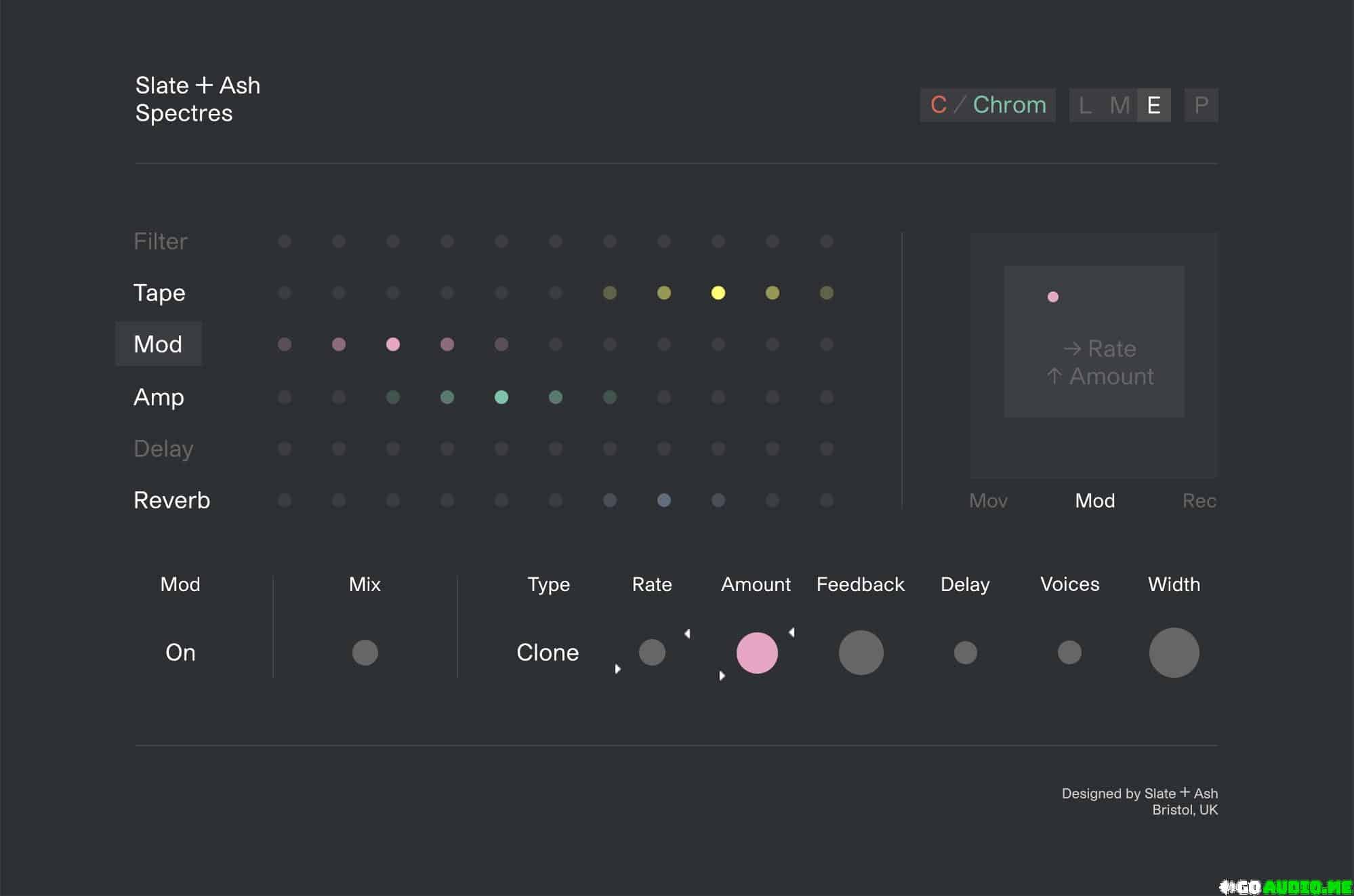This screenshot has width=1354, height=896.
Task: Select the Filter effect row label
Action: [160, 241]
